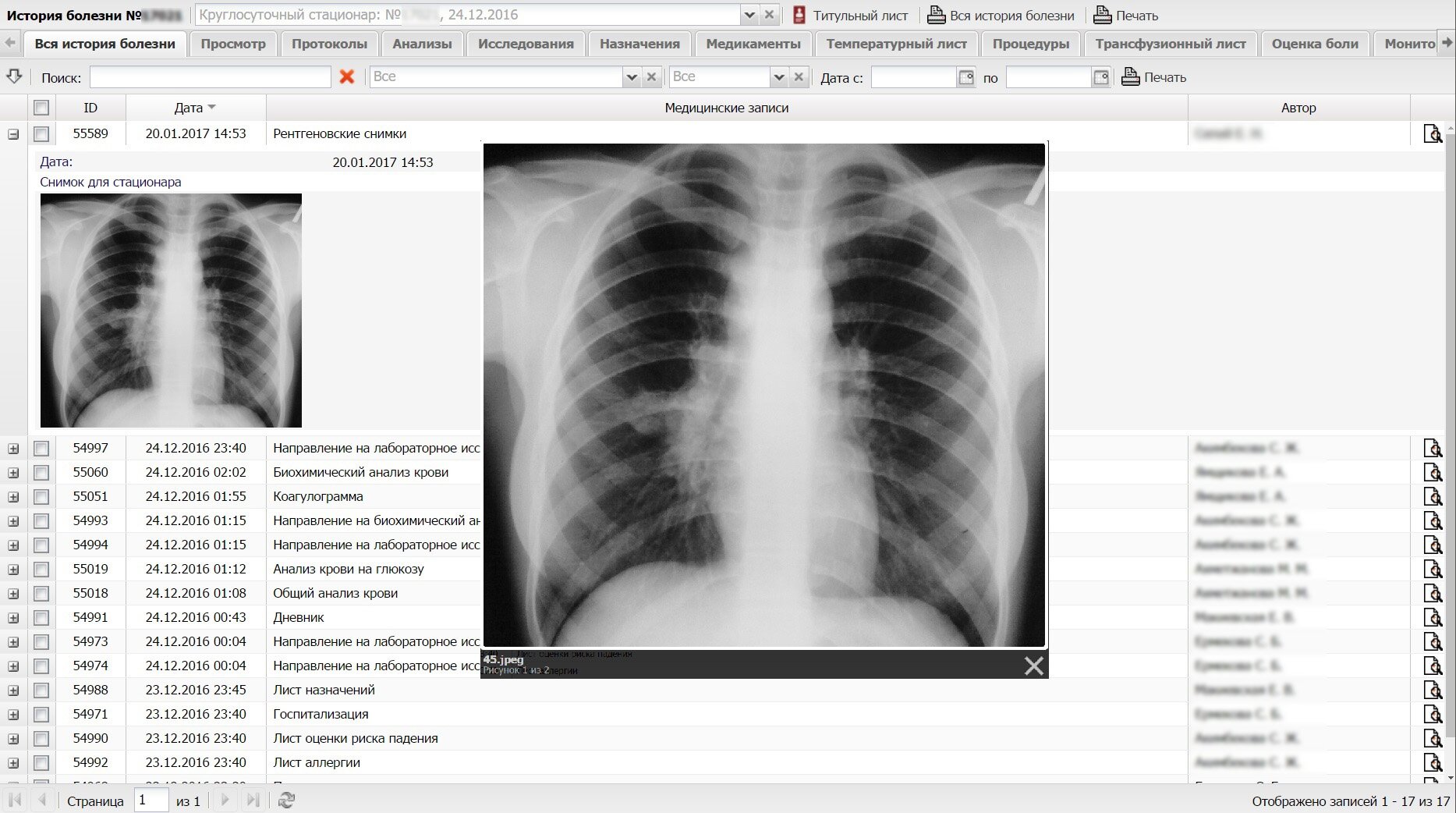1456x813 pixels.
Task: Check the box for record 55018
Action: (41, 594)
